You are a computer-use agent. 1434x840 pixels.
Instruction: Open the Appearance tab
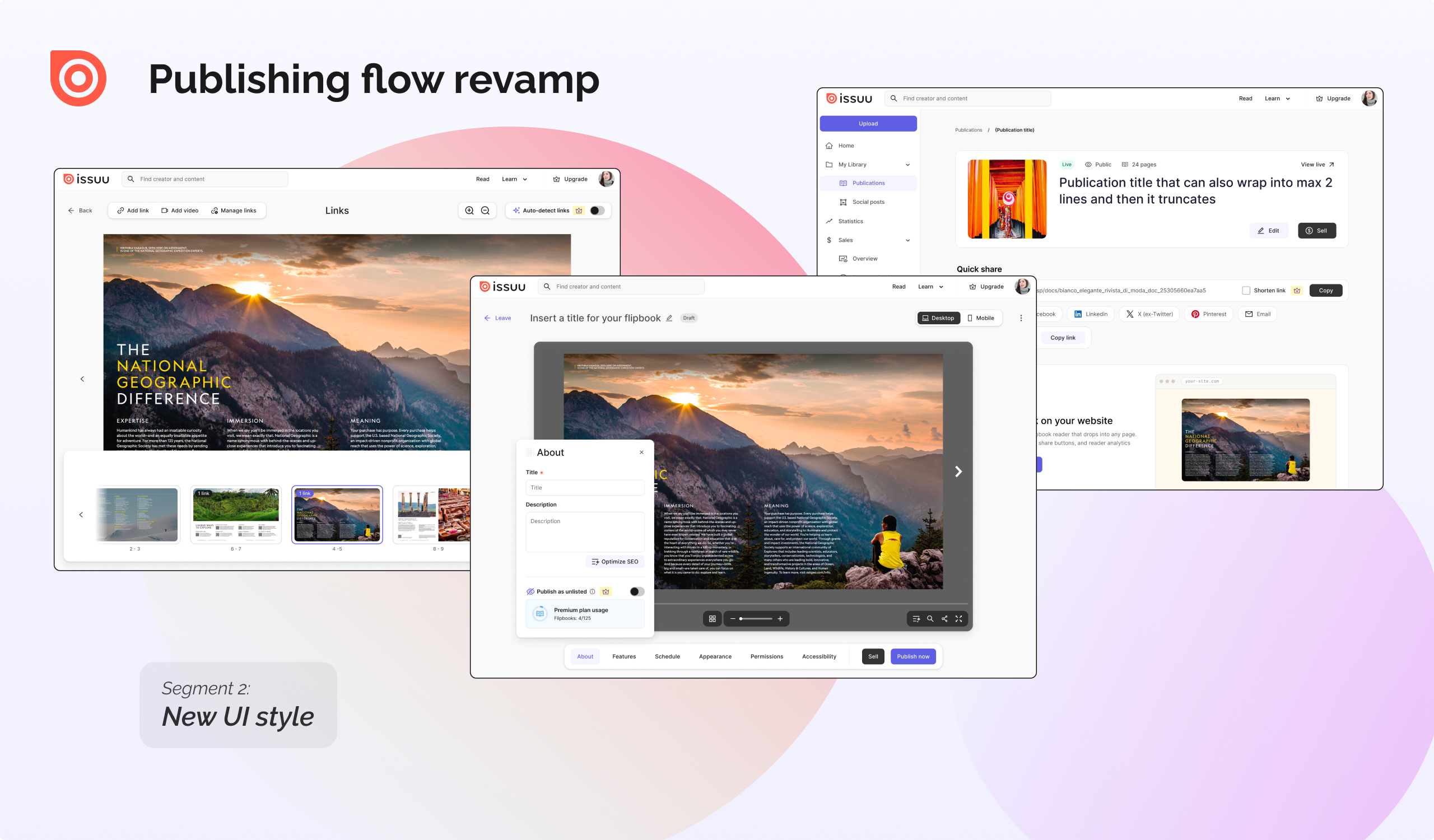(715, 656)
